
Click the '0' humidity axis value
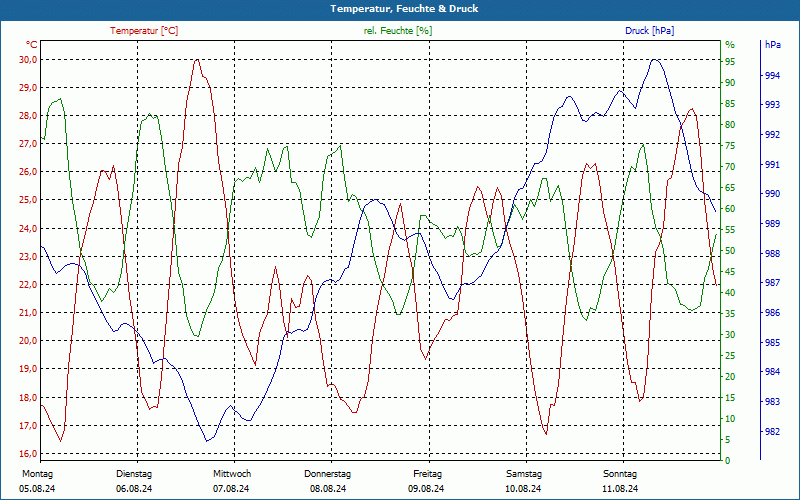click(728, 461)
